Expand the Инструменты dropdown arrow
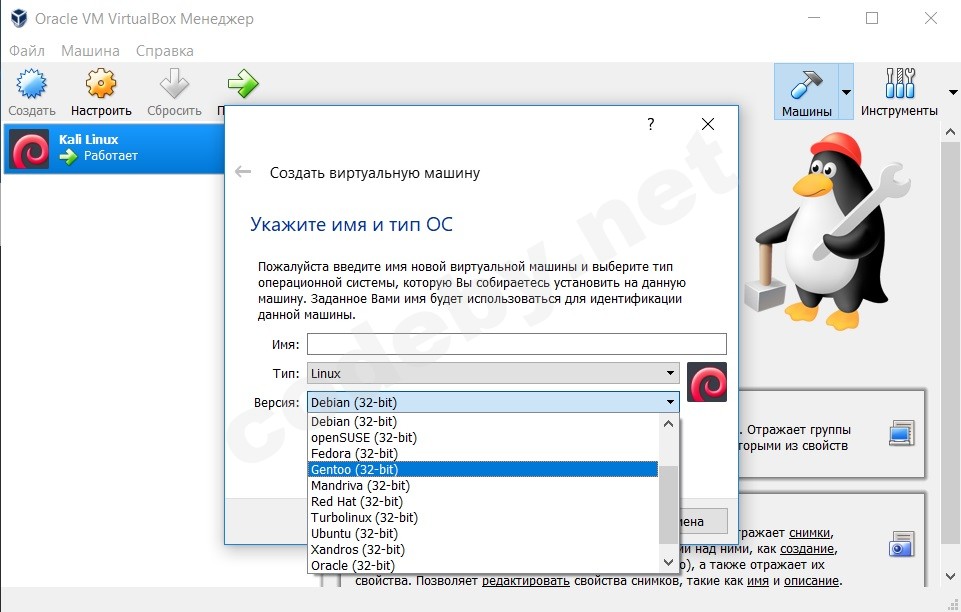 953,93
